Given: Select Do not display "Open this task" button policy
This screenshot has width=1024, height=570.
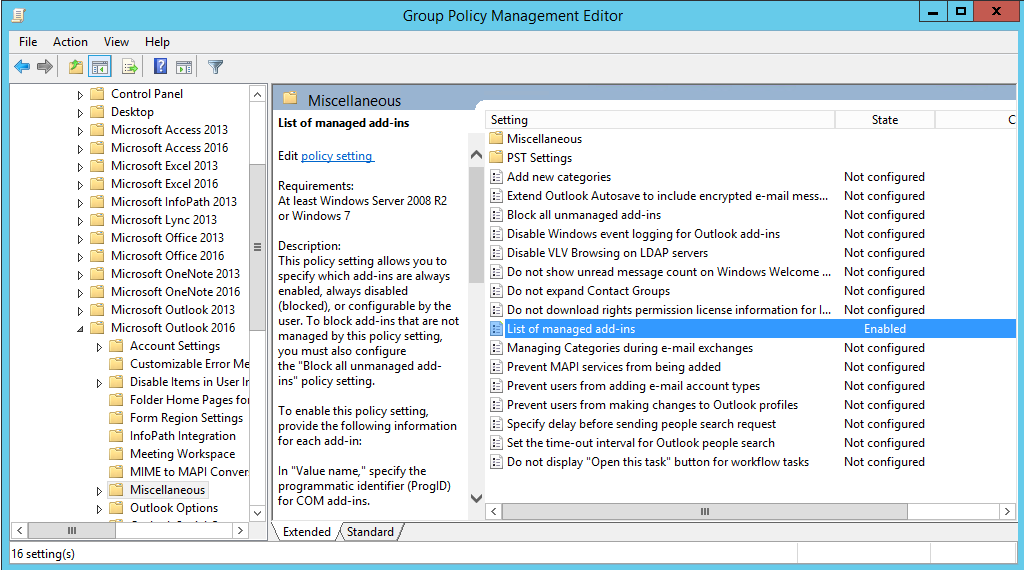Looking at the screenshot, I should click(658, 462).
